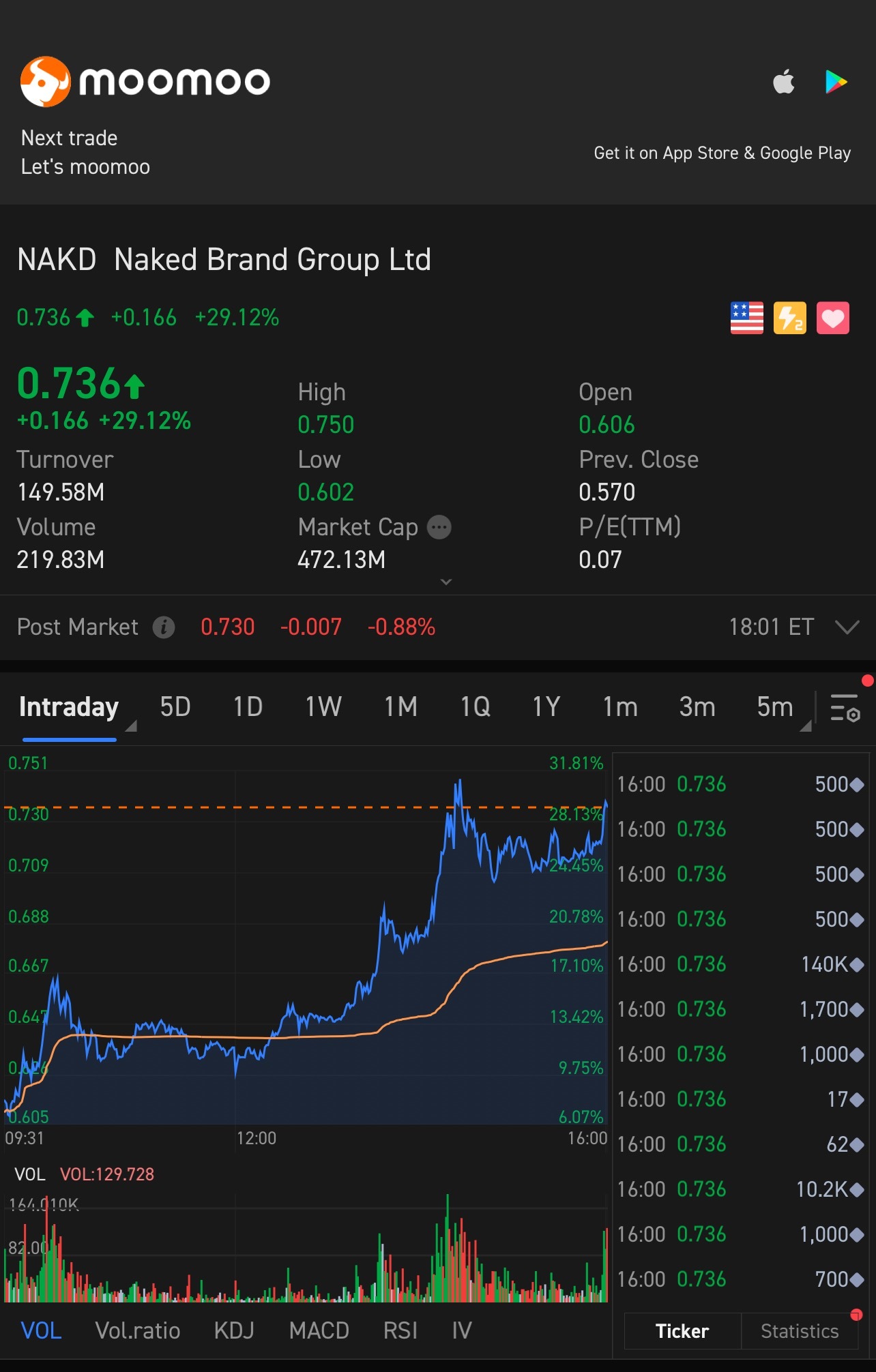Select the KDJ indicator
876x1372 pixels.
coord(234,1330)
